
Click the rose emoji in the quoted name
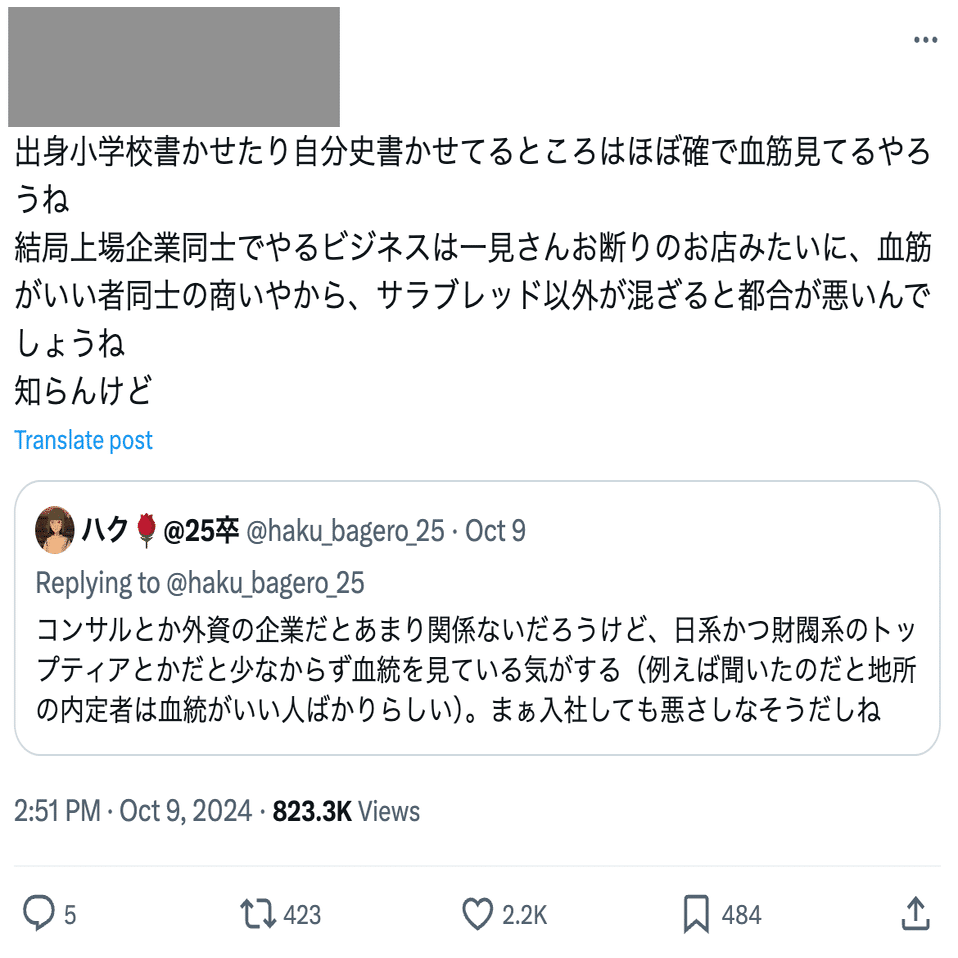click(146, 531)
